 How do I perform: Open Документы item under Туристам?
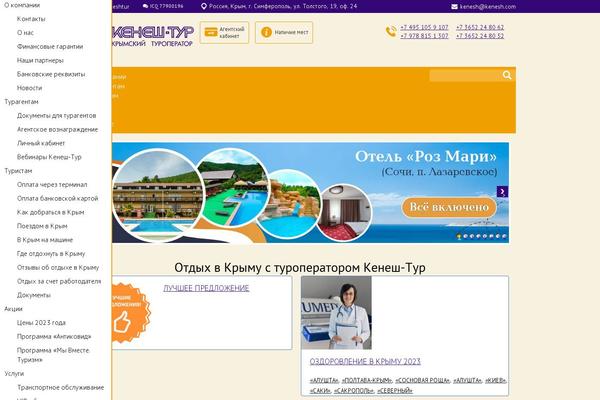click(34, 295)
